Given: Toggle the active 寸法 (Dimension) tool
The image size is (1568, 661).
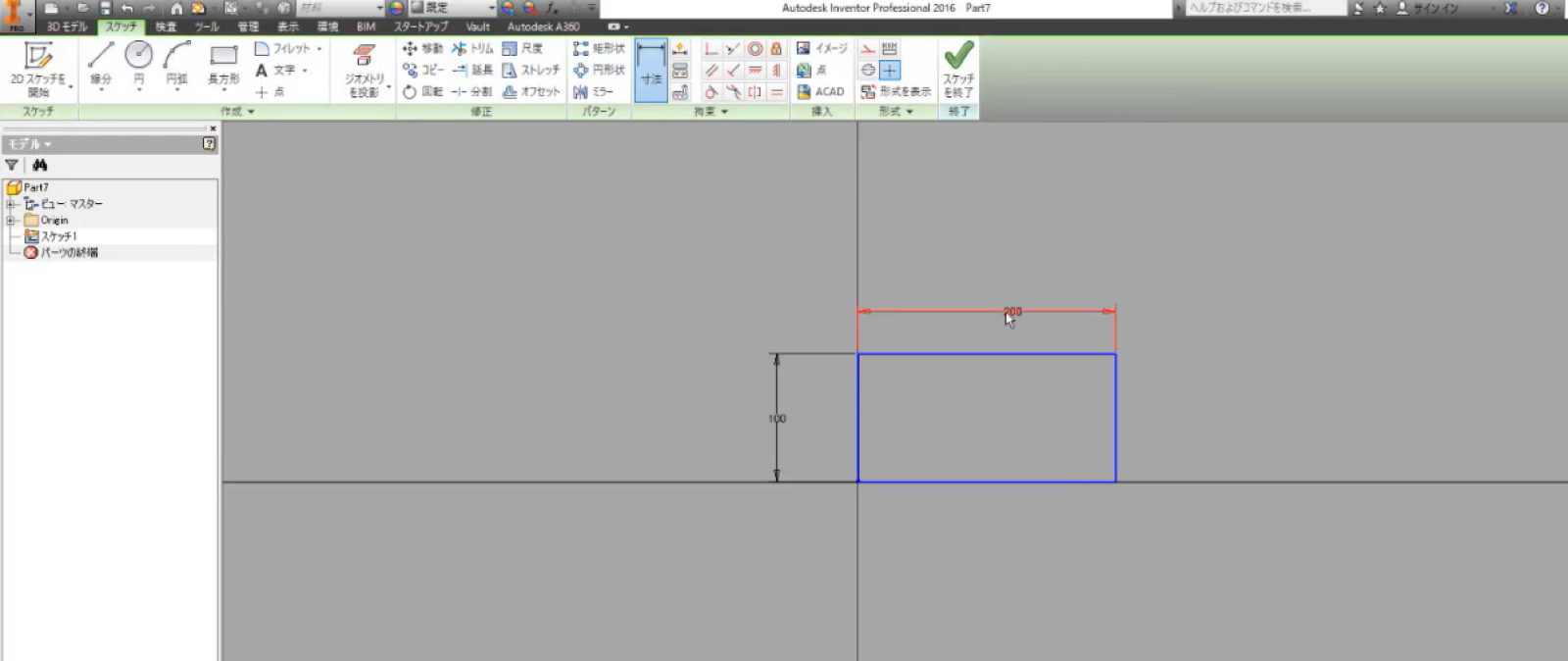Looking at the screenshot, I should [651, 70].
